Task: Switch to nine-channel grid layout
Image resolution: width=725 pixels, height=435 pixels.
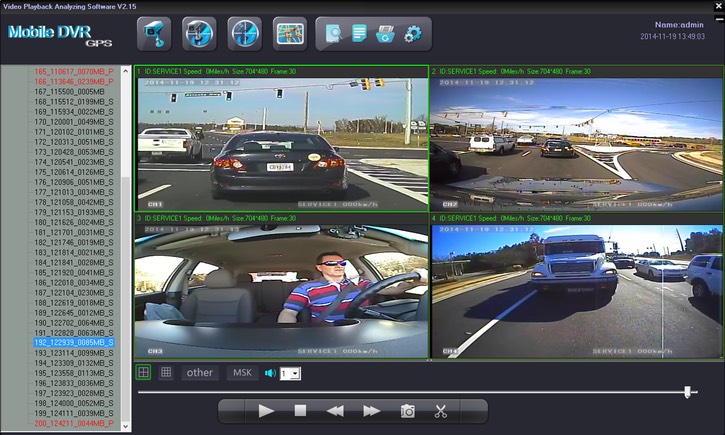Action: coord(166,373)
